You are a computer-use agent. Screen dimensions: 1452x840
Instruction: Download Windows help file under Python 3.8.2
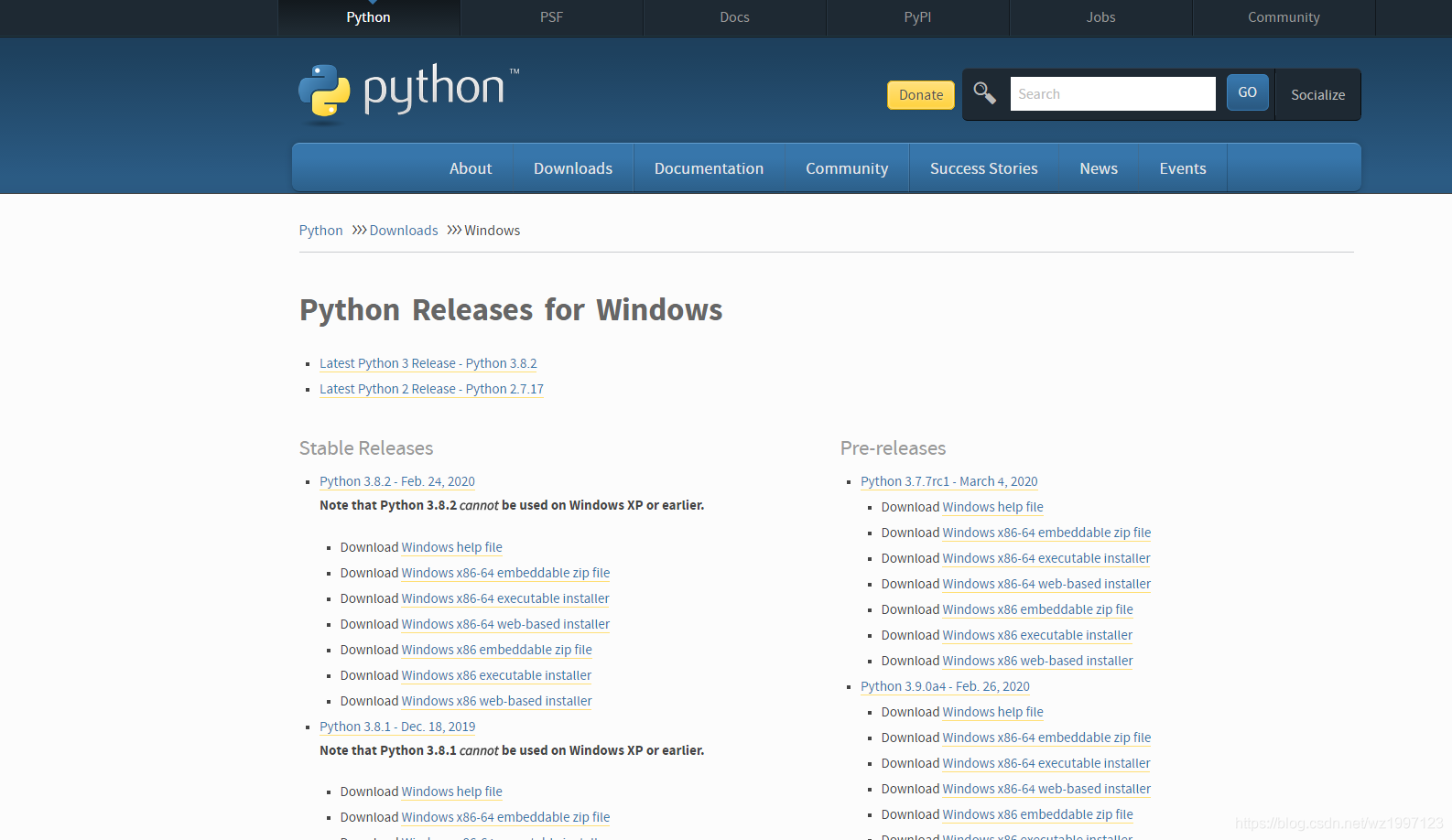pyautogui.click(x=452, y=547)
